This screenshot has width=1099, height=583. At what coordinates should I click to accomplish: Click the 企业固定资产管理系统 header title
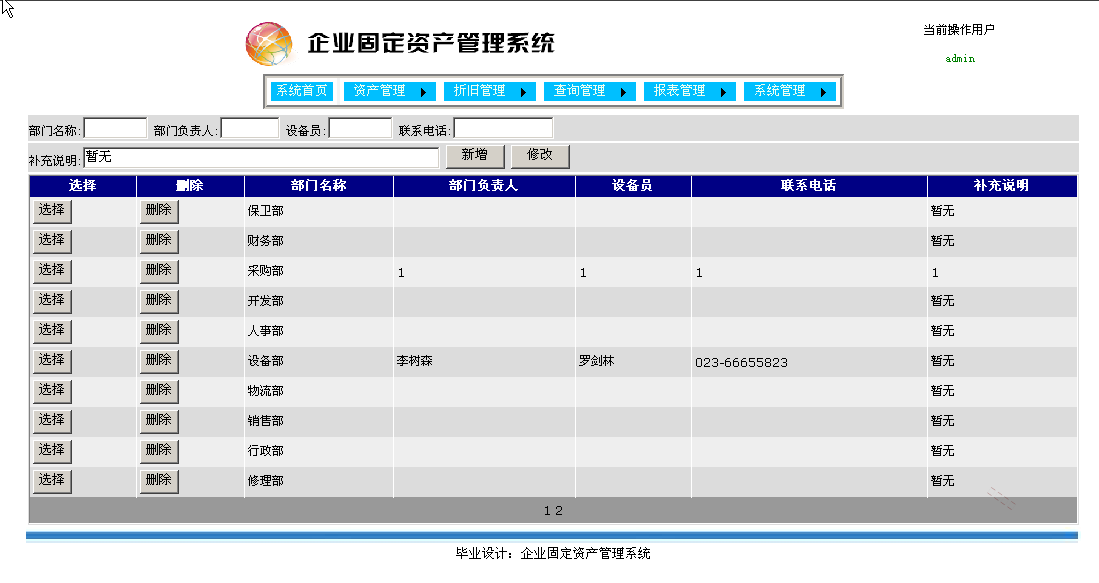431,43
